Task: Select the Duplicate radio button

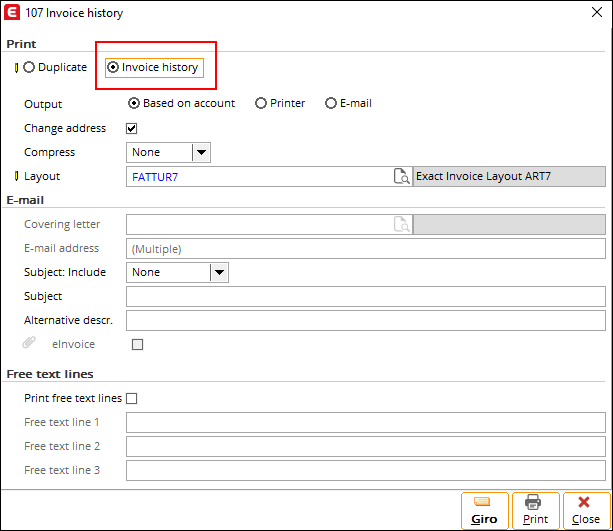Action: [29, 67]
